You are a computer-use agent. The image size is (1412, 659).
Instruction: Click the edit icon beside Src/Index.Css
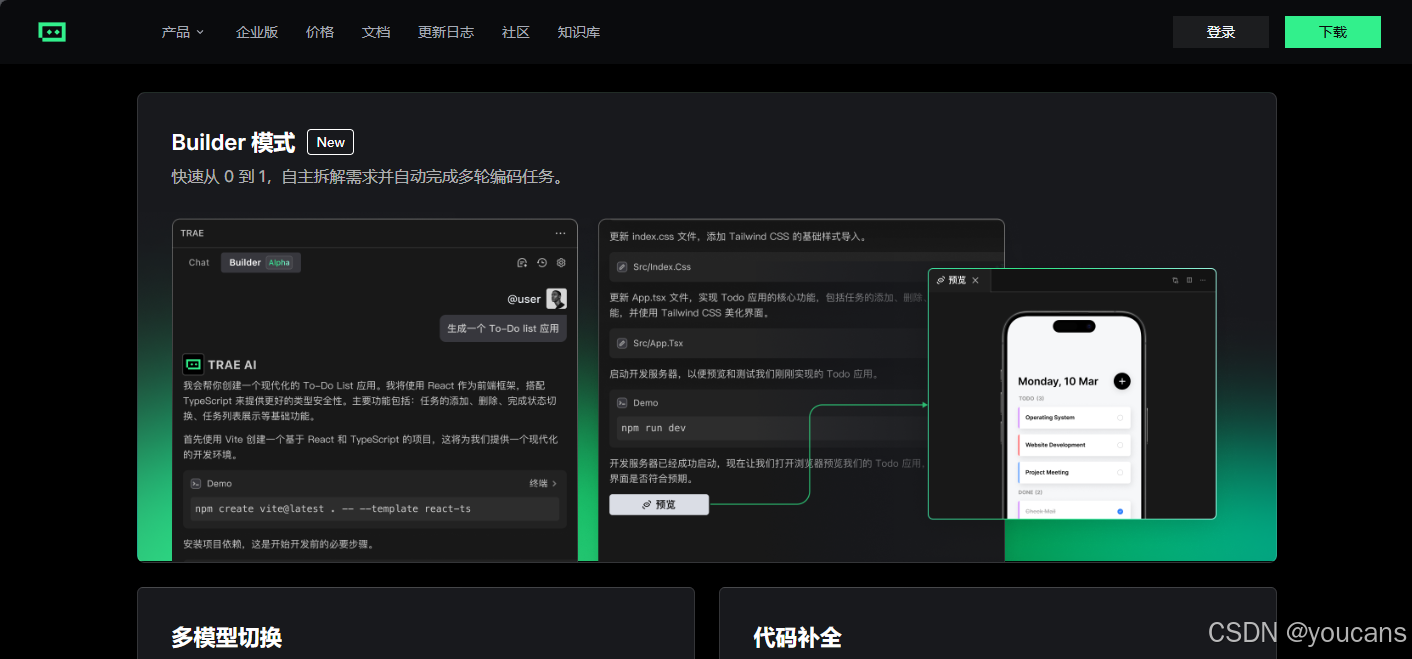pos(622,267)
